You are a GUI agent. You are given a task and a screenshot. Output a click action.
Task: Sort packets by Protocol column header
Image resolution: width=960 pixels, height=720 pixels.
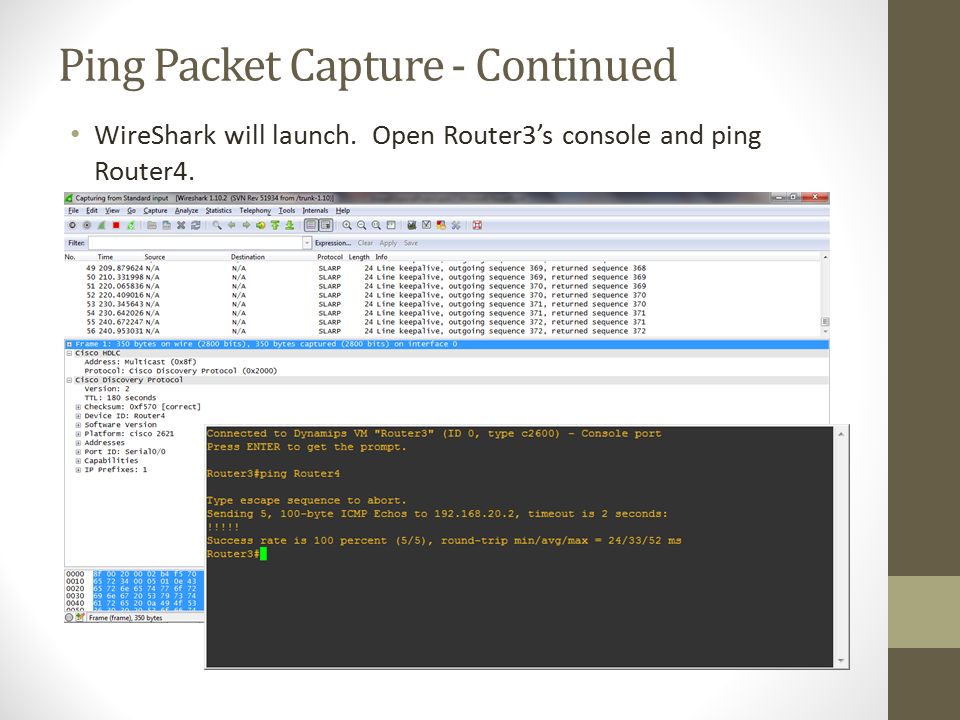pyautogui.click(x=330, y=257)
